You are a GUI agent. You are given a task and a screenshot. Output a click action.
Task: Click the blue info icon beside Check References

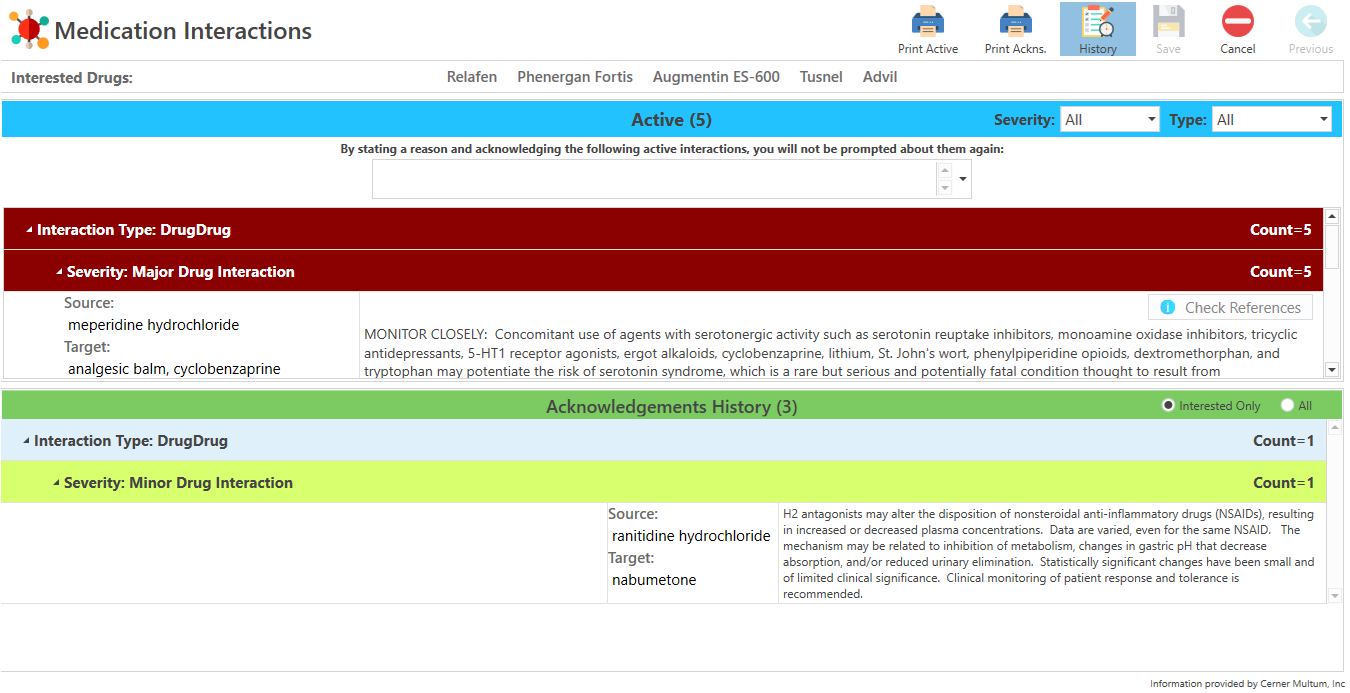pyautogui.click(x=1166, y=307)
